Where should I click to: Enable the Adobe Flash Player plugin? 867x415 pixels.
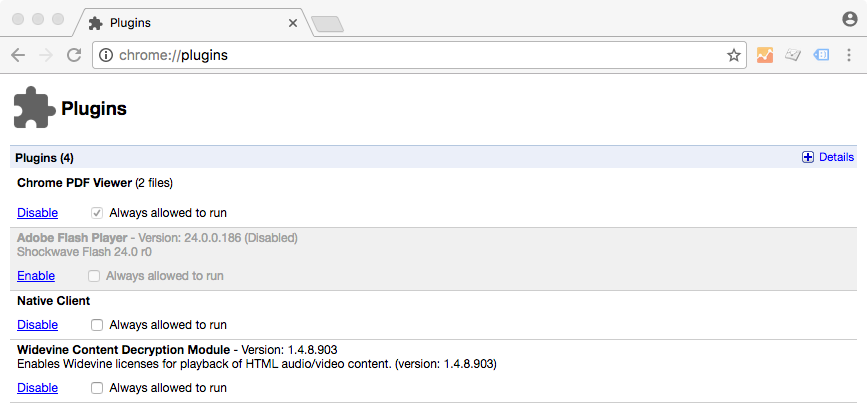[36, 276]
